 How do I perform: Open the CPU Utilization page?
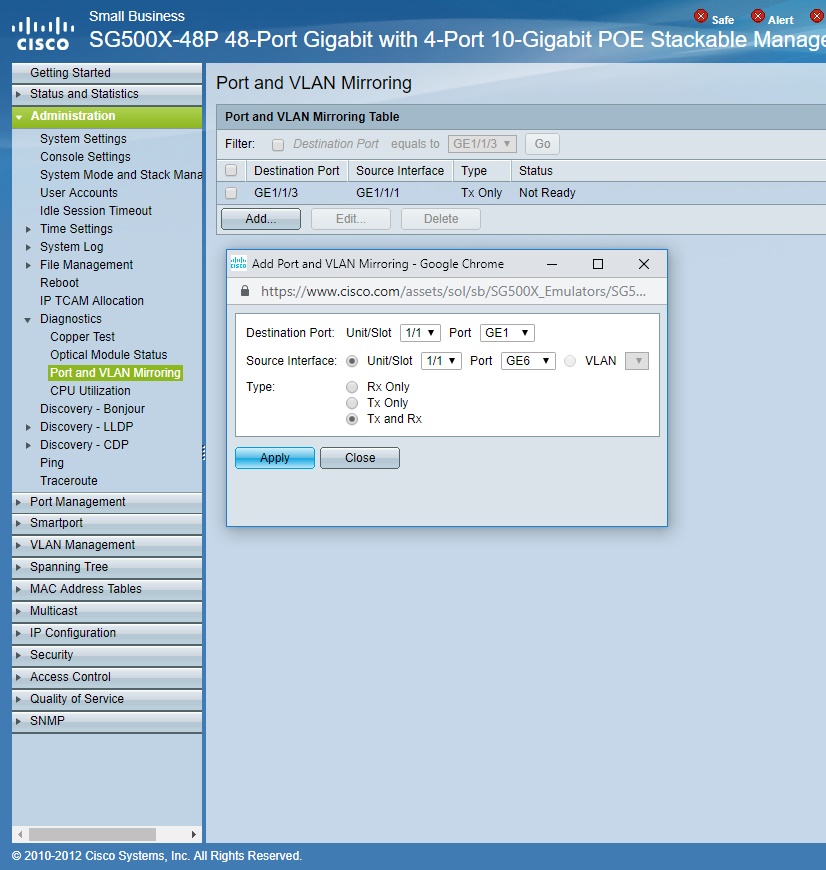pos(90,391)
